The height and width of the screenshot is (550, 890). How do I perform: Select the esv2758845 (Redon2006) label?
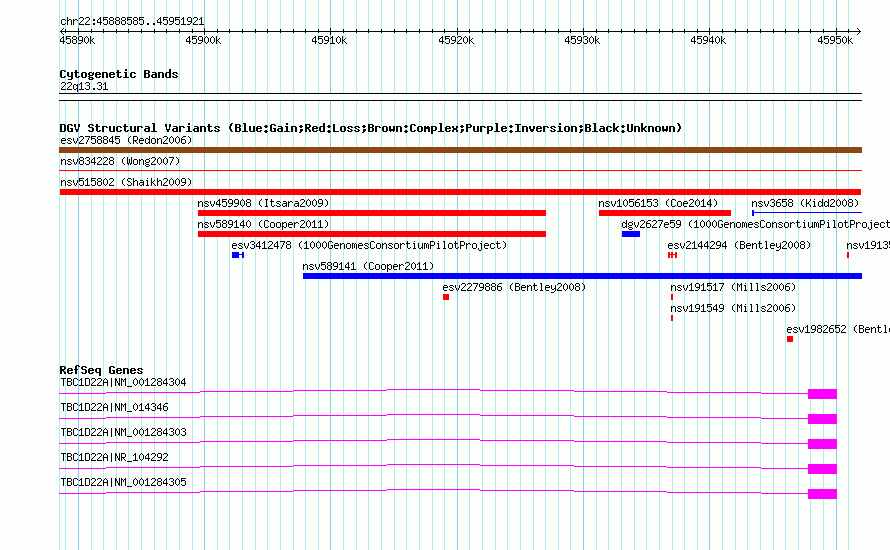click(126, 140)
